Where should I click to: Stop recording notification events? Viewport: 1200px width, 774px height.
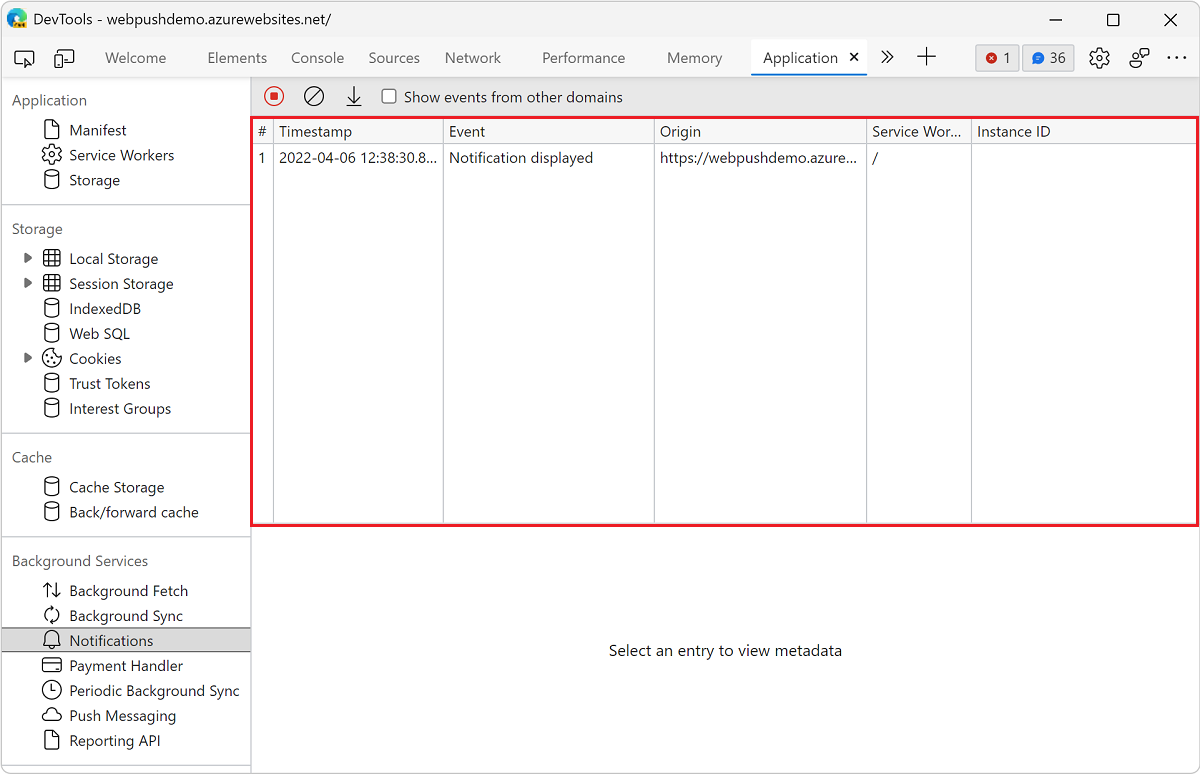tap(273, 96)
